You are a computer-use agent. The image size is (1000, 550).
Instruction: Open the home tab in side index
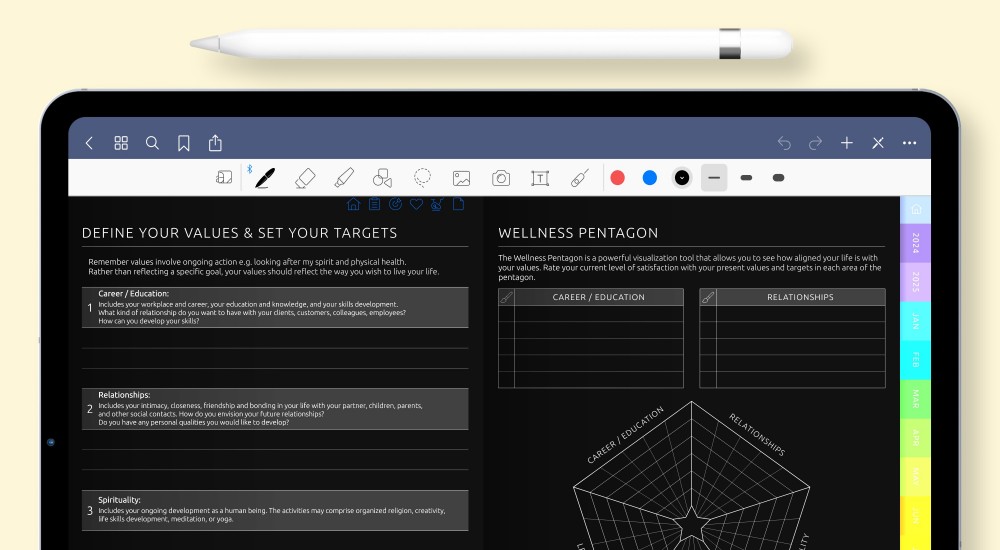tap(916, 209)
